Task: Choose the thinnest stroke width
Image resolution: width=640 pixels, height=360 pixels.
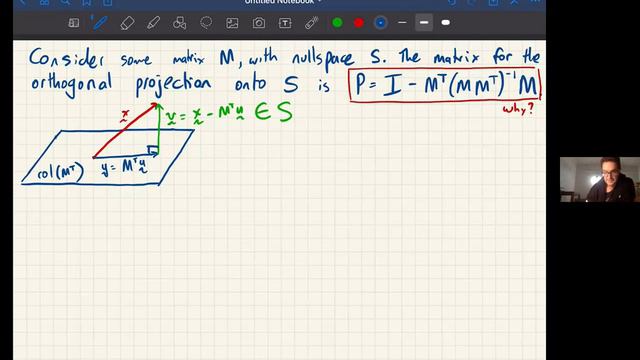Action: 402,22
